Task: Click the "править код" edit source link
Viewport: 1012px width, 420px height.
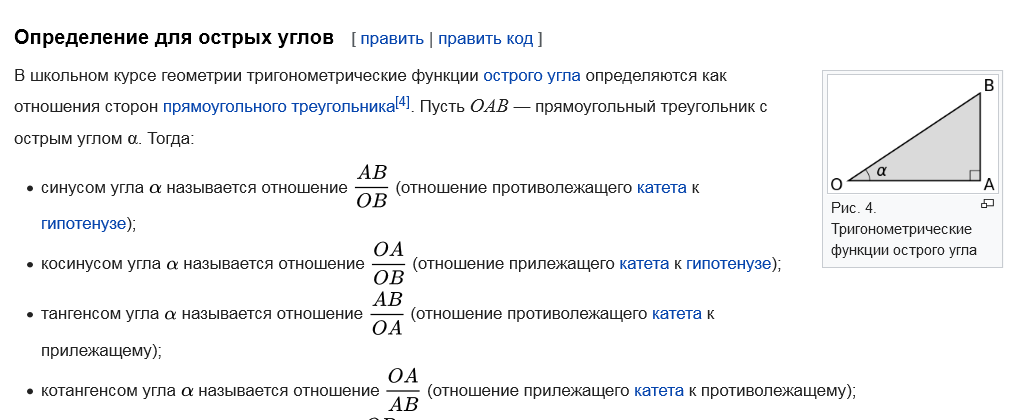Action: point(485,39)
